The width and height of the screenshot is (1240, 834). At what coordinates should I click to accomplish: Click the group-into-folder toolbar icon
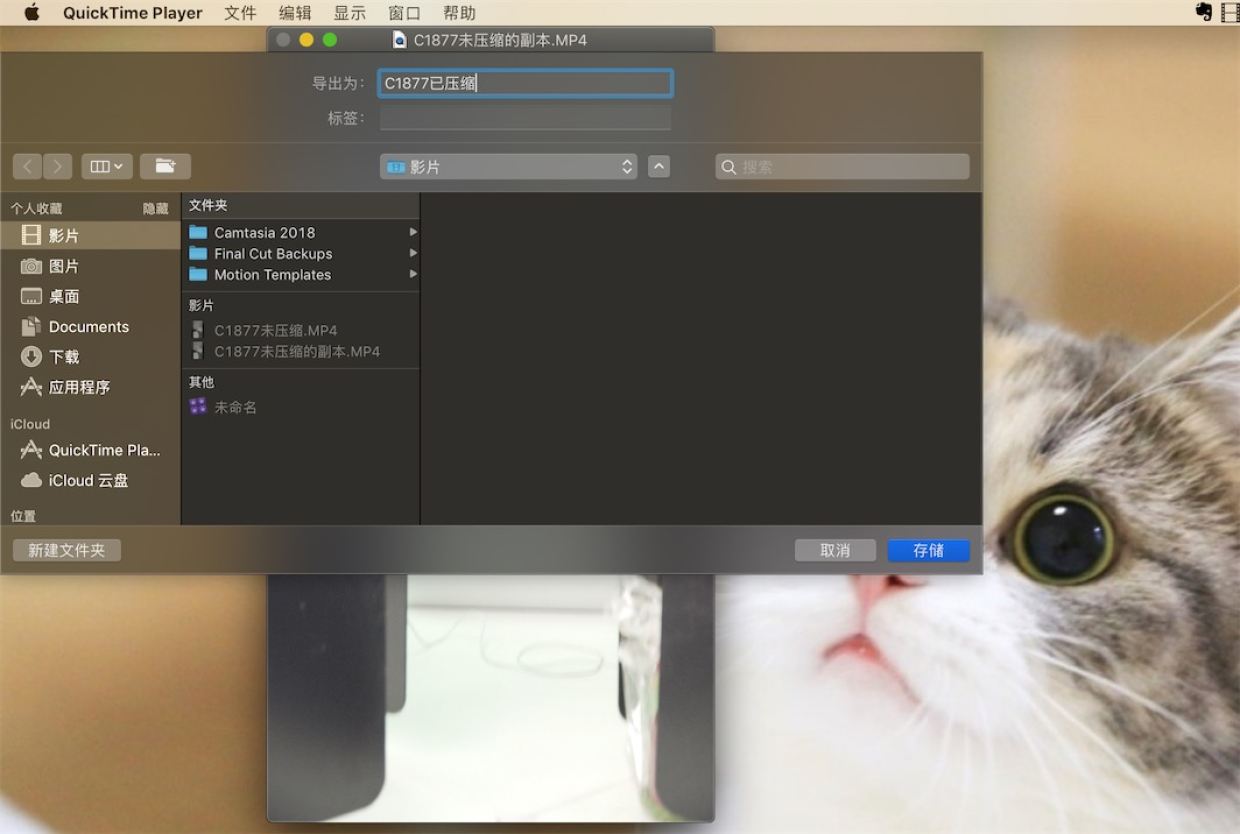click(x=165, y=166)
